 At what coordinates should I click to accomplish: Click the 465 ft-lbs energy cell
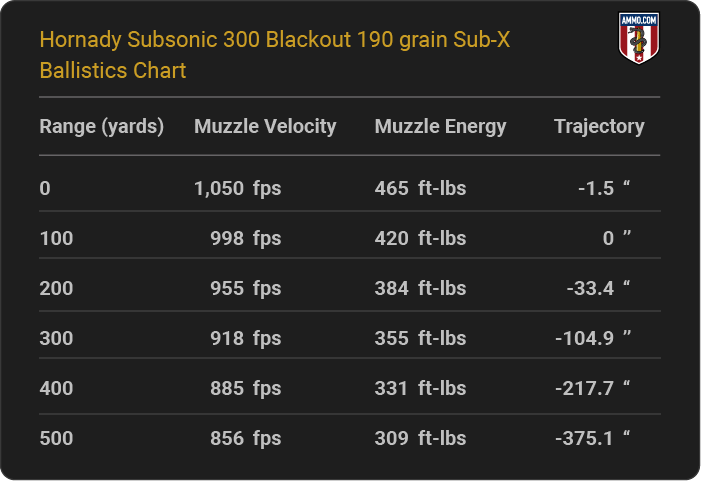point(420,188)
